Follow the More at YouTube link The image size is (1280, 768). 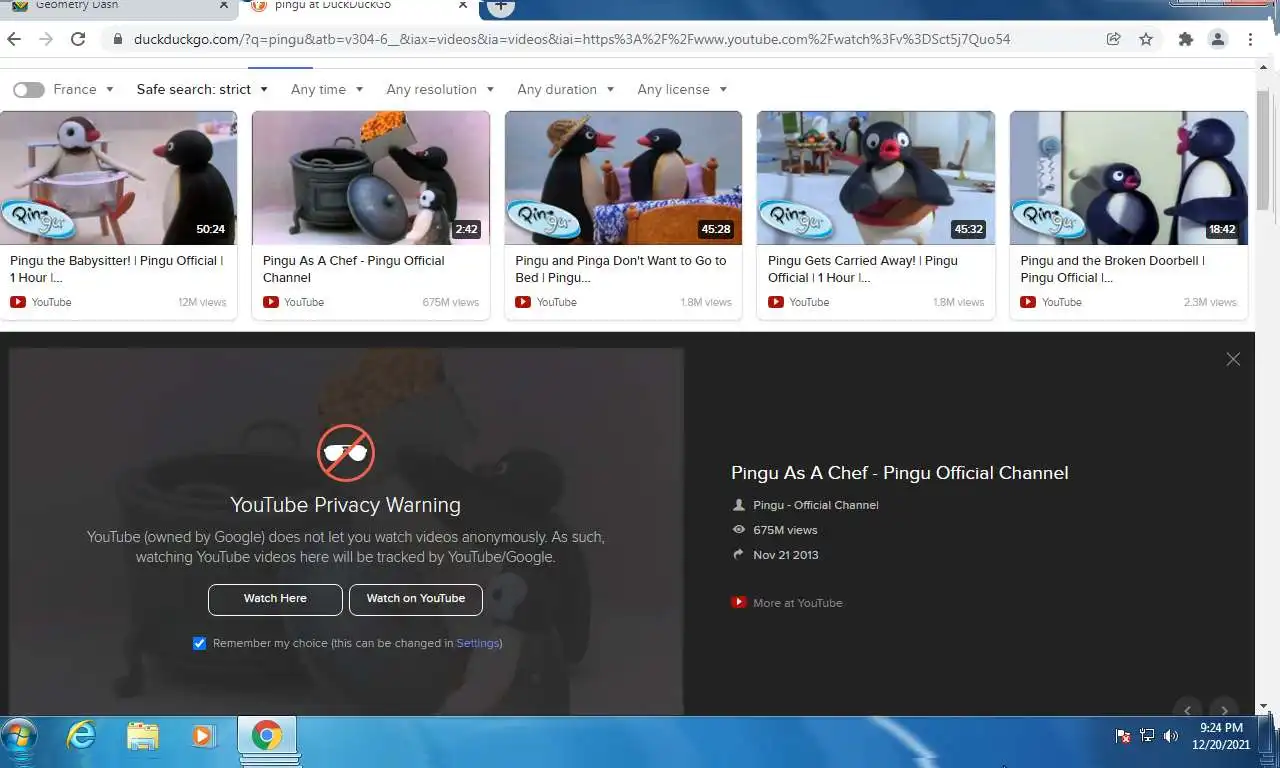[x=797, y=603]
